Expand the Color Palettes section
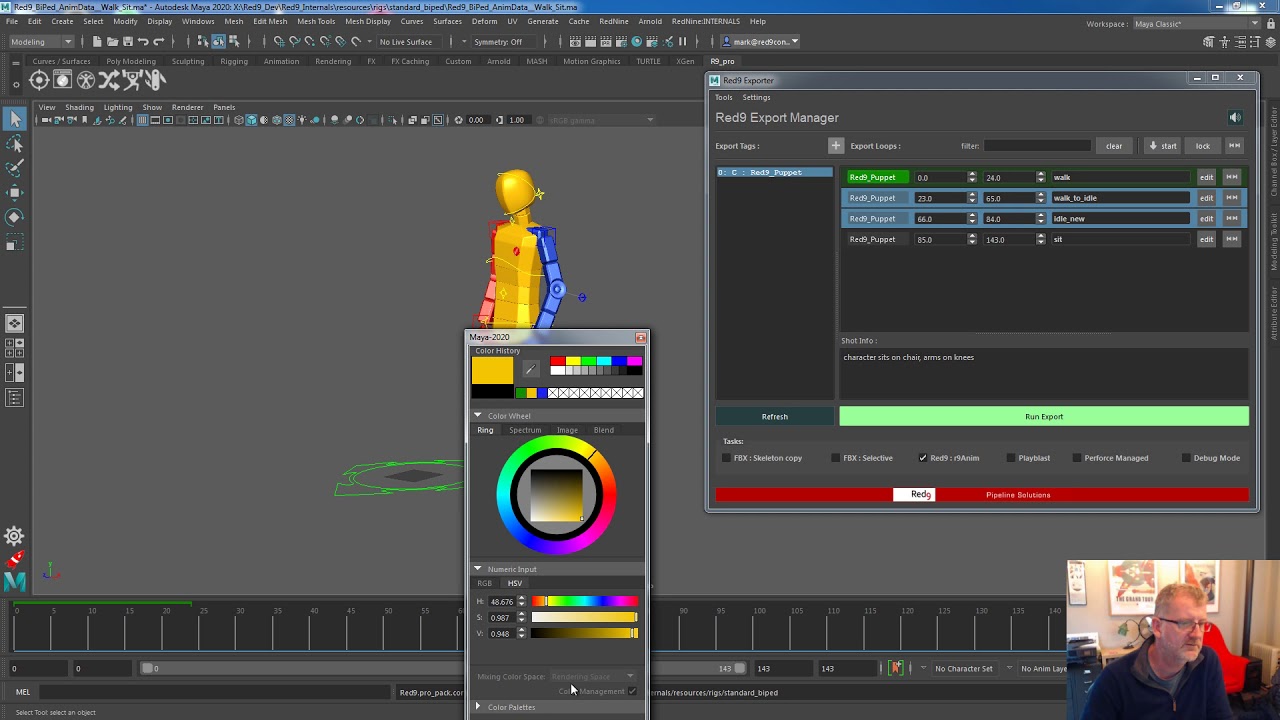Image resolution: width=1280 pixels, height=720 pixels. tap(477, 707)
